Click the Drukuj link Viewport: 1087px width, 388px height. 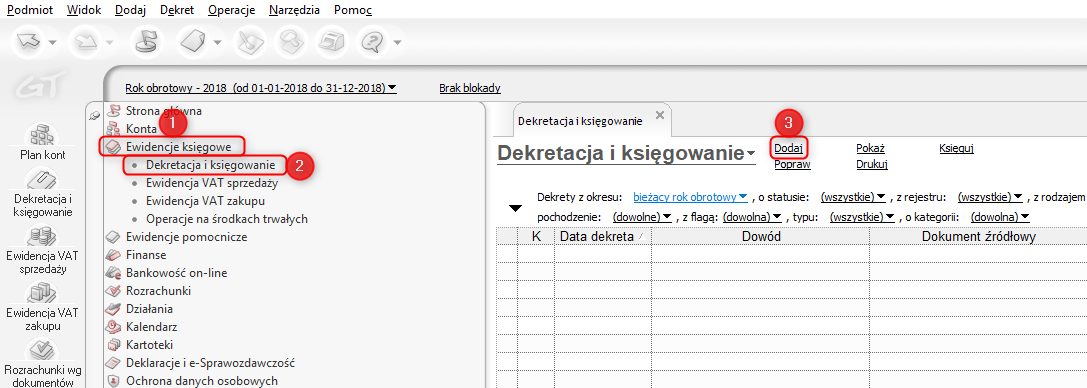click(x=872, y=164)
